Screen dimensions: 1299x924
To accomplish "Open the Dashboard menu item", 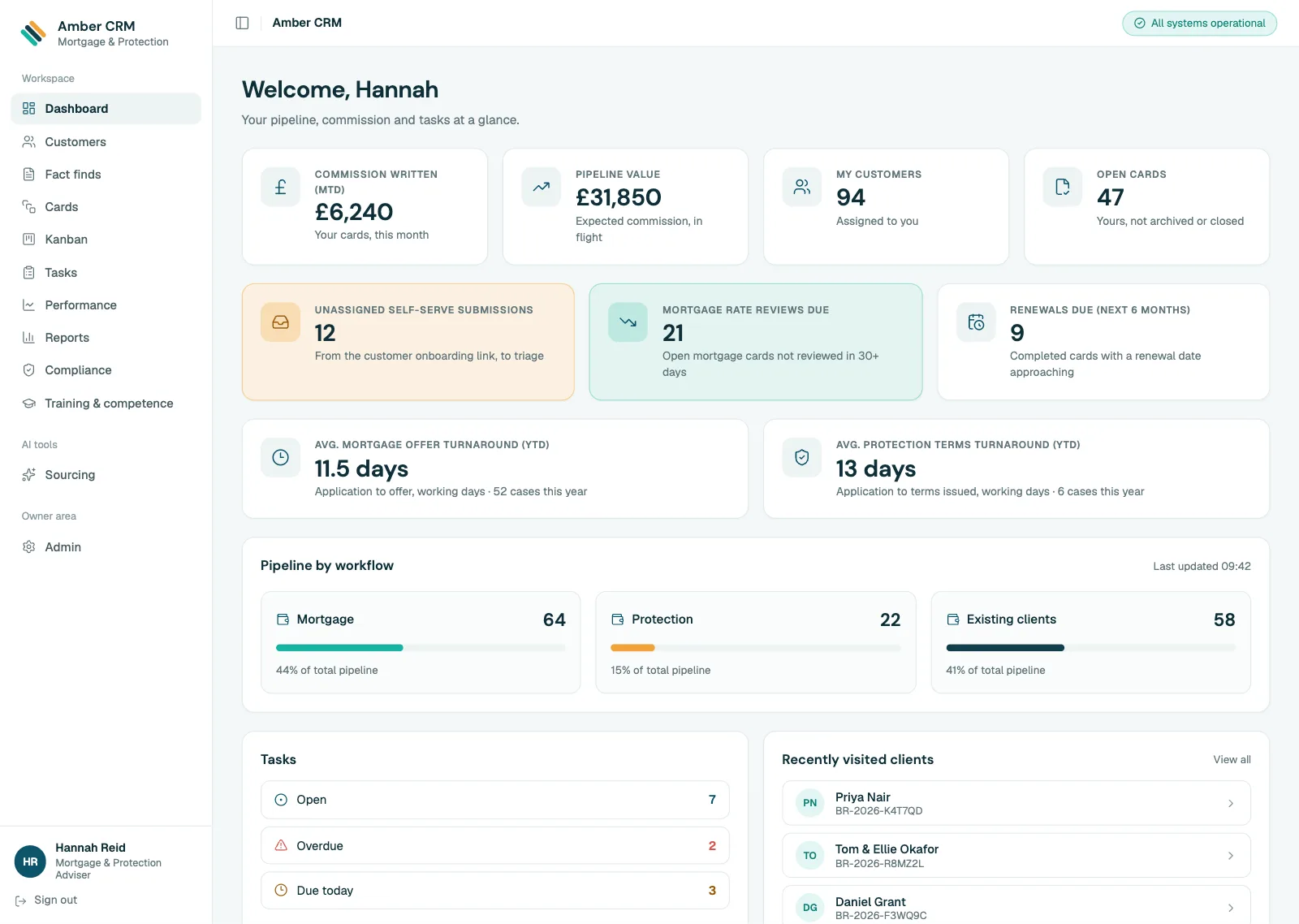I will tap(106, 109).
